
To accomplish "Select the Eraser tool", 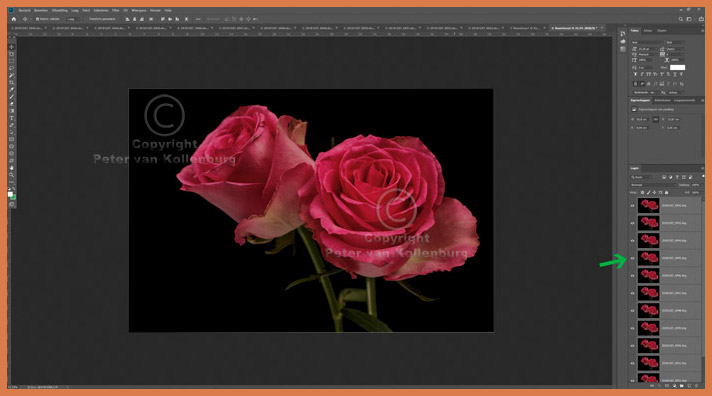I will [11, 104].
